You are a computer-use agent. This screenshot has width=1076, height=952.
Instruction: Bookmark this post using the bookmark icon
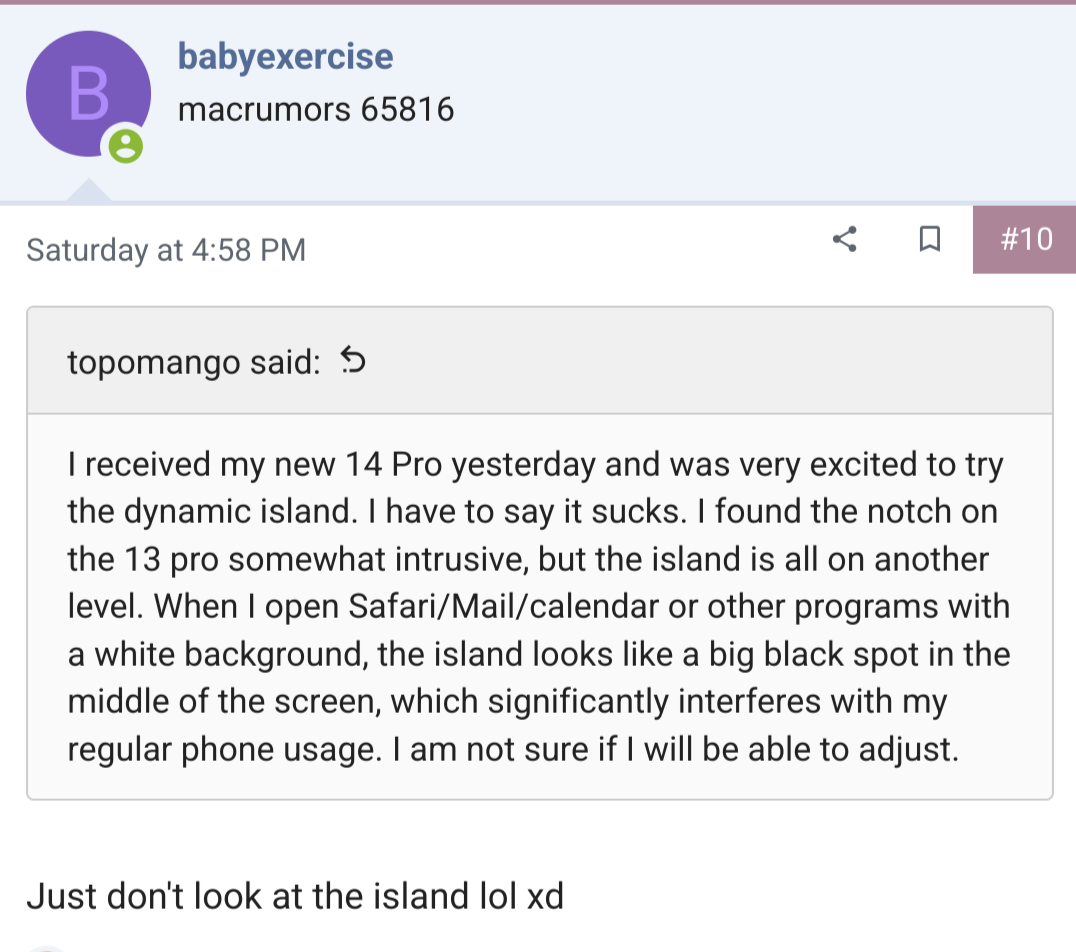pos(929,239)
